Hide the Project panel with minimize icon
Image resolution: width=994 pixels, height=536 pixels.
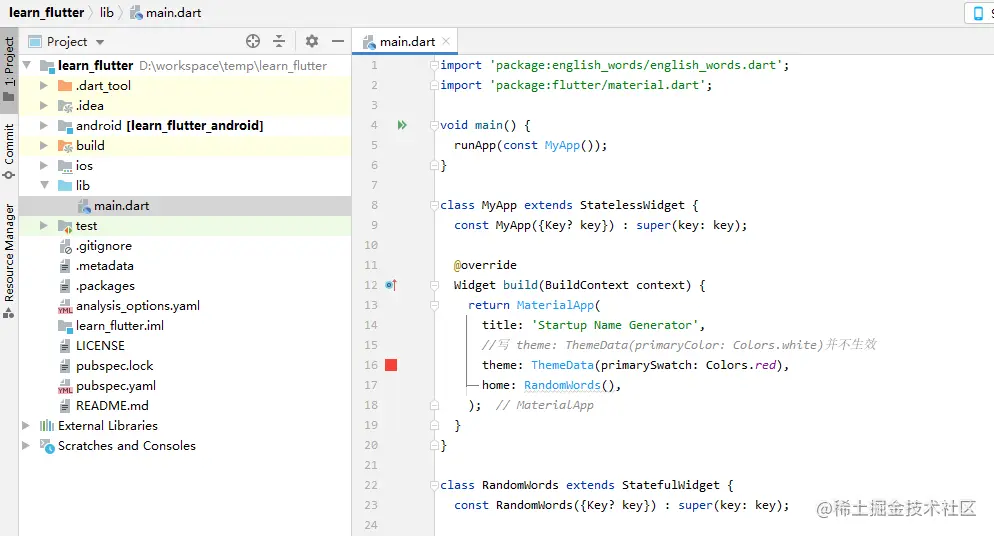[x=338, y=41]
